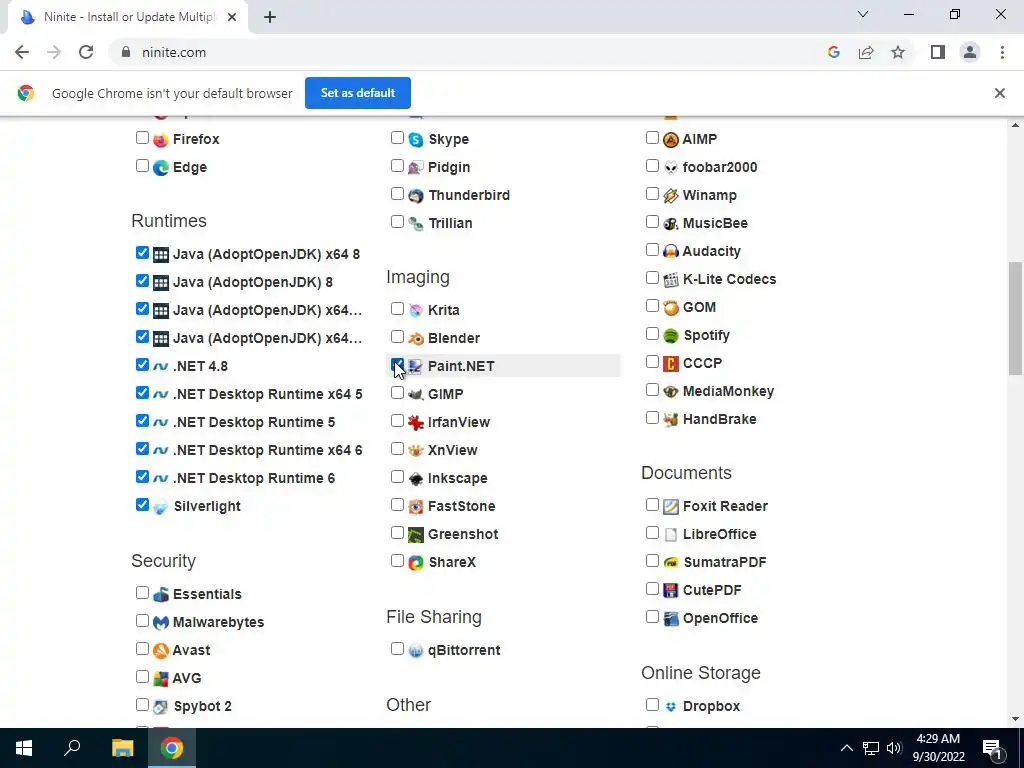Reload the ninite.com page

(86, 52)
